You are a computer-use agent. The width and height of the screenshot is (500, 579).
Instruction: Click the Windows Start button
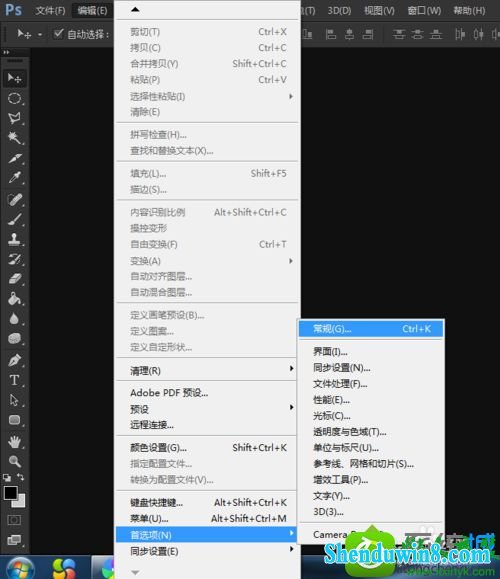point(21,569)
